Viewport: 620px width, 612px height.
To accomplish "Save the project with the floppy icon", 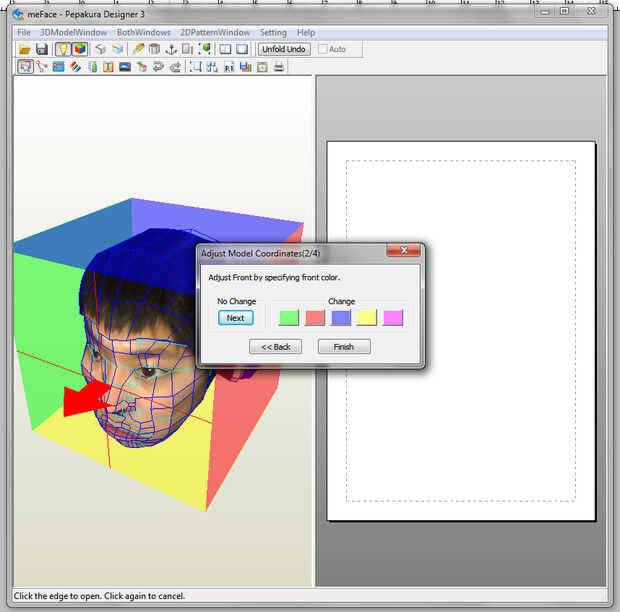I will 42,49.
